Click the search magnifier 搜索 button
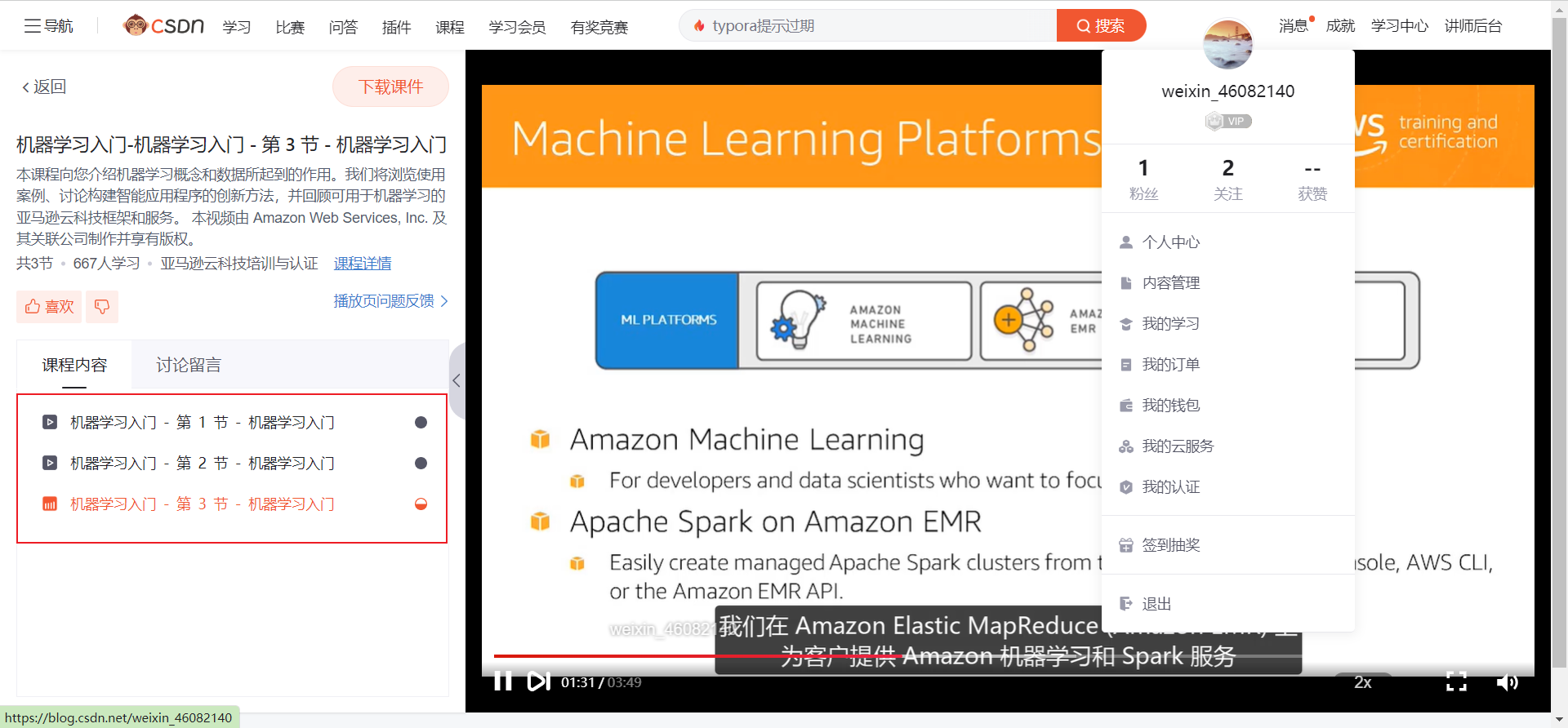The width and height of the screenshot is (1568, 728). tap(1101, 25)
